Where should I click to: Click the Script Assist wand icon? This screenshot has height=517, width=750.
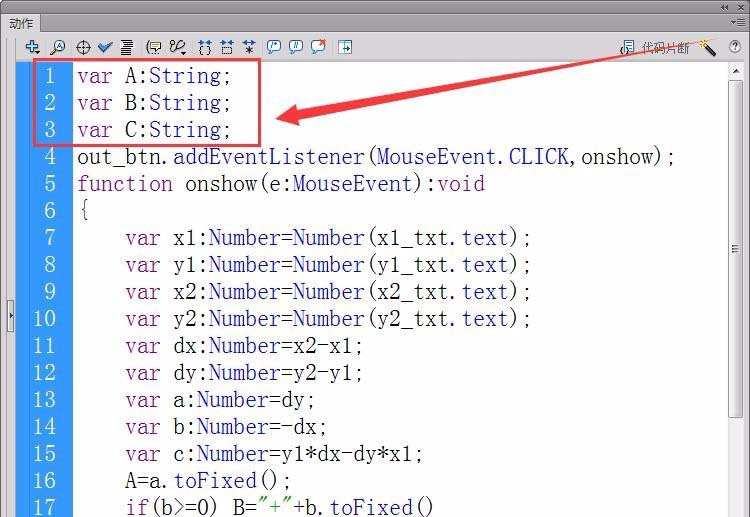(708, 47)
